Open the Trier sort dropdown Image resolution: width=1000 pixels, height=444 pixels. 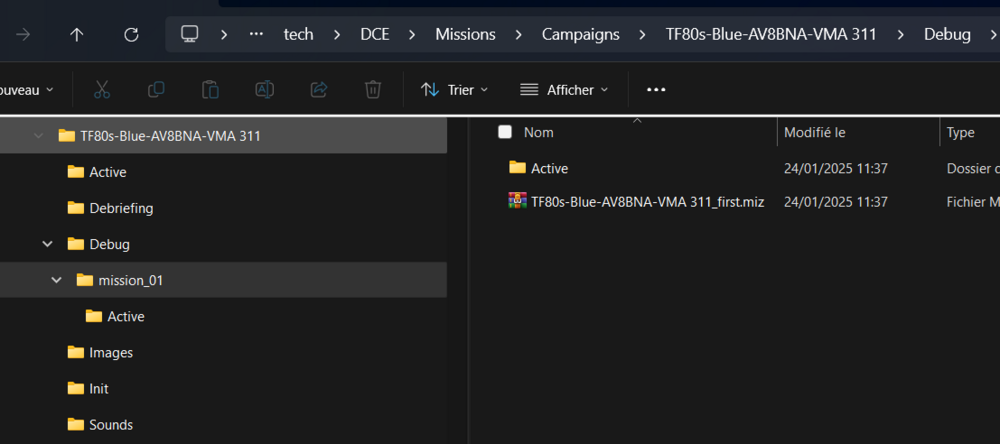click(x=455, y=90)
